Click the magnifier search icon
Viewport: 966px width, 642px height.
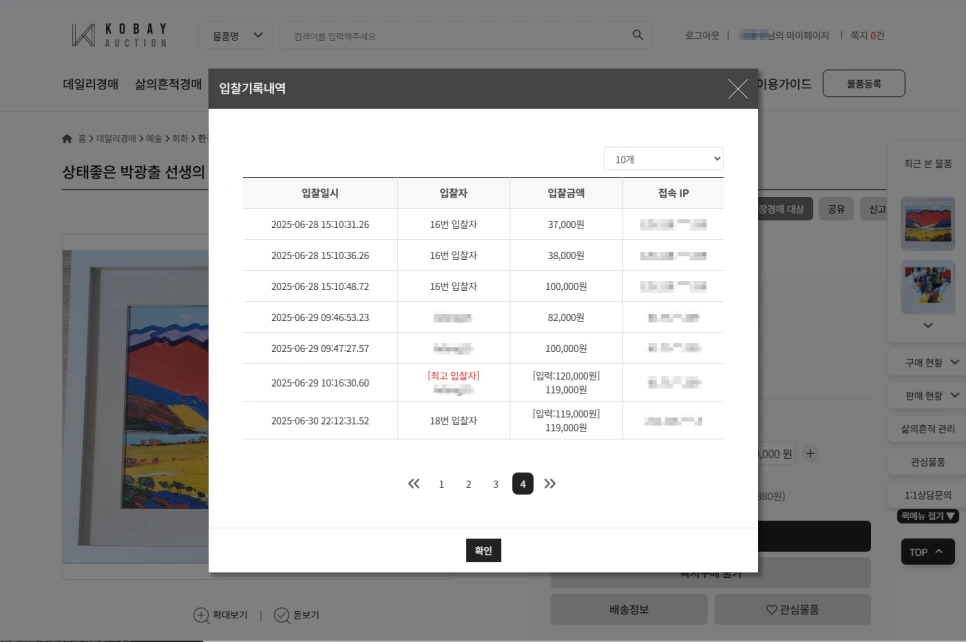point(638,35)
